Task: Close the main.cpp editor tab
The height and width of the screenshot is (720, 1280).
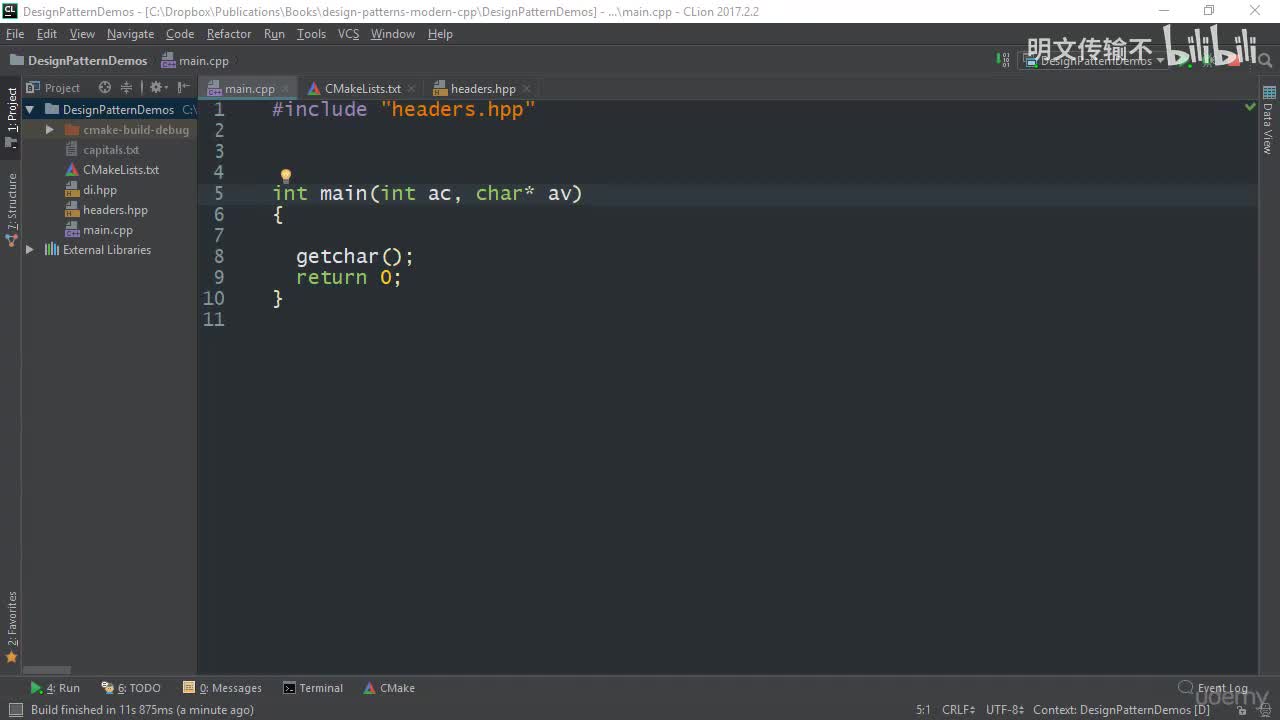Action: coord(286,89)
